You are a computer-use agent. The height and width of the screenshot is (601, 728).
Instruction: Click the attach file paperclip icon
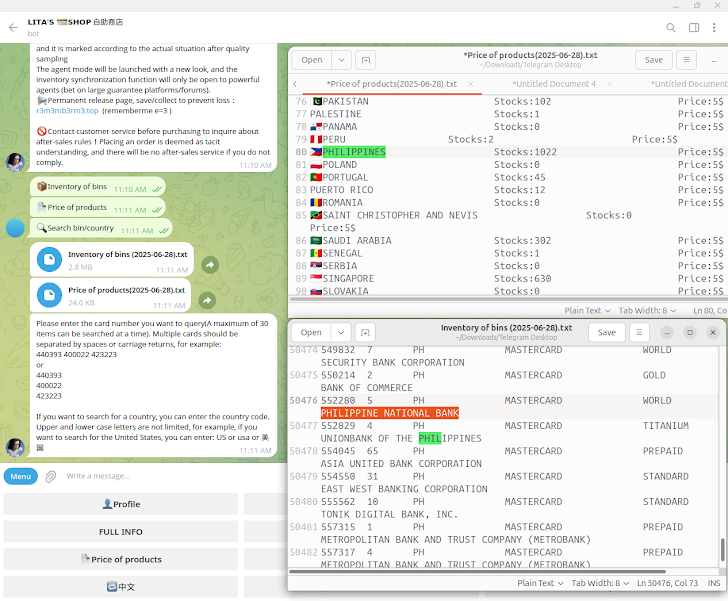pyautogui.click(x=51, y=476)
